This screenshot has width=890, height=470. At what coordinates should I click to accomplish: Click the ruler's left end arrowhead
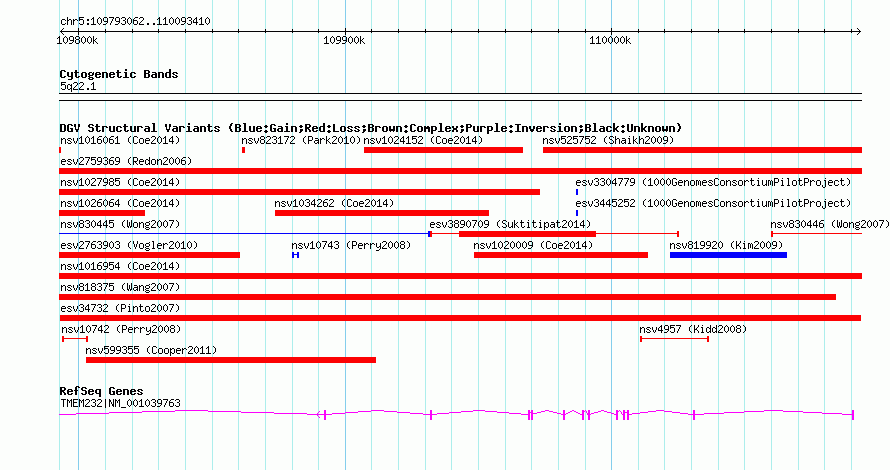[x=62, y=31]
